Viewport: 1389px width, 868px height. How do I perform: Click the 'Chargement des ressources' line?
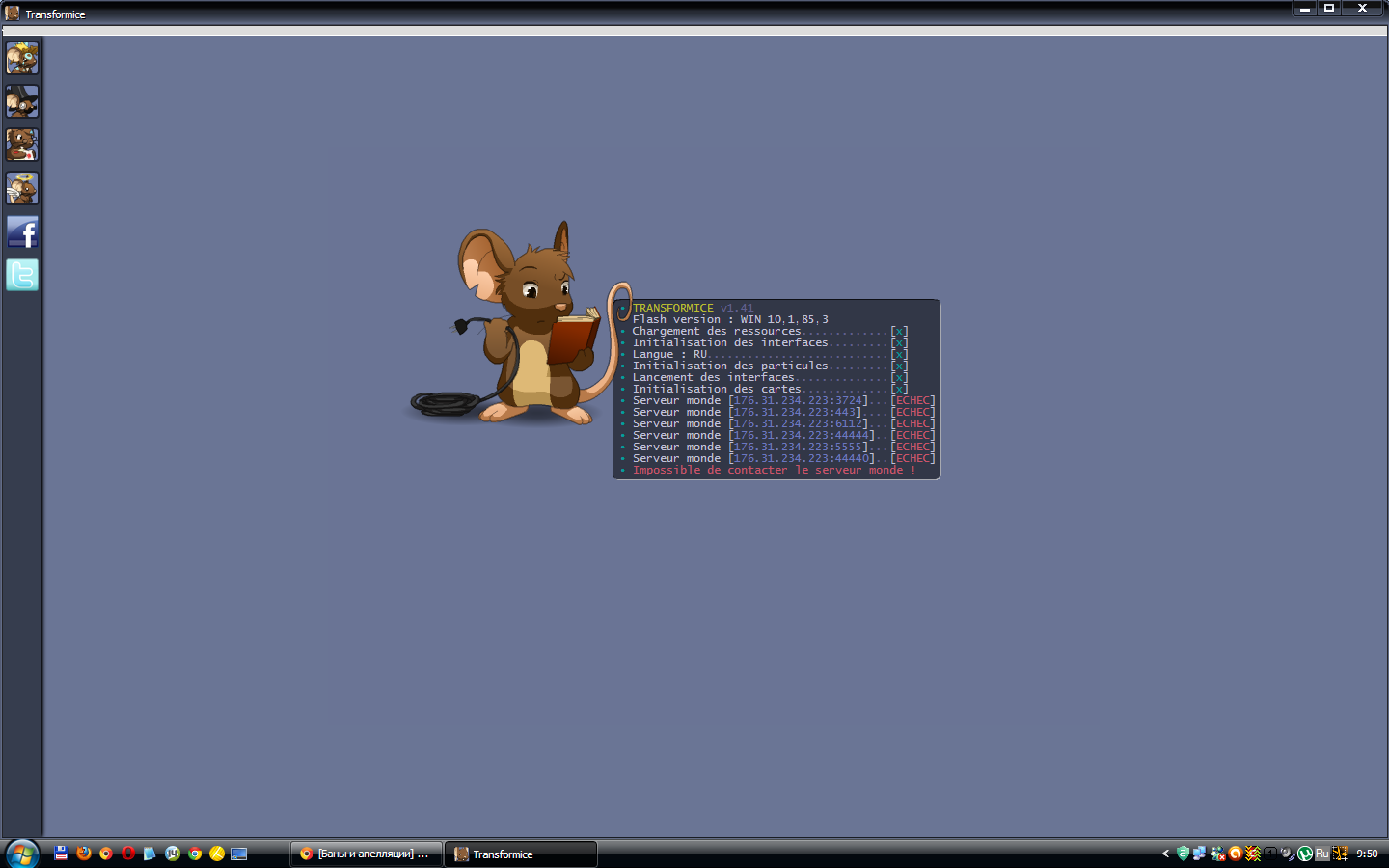770,331
